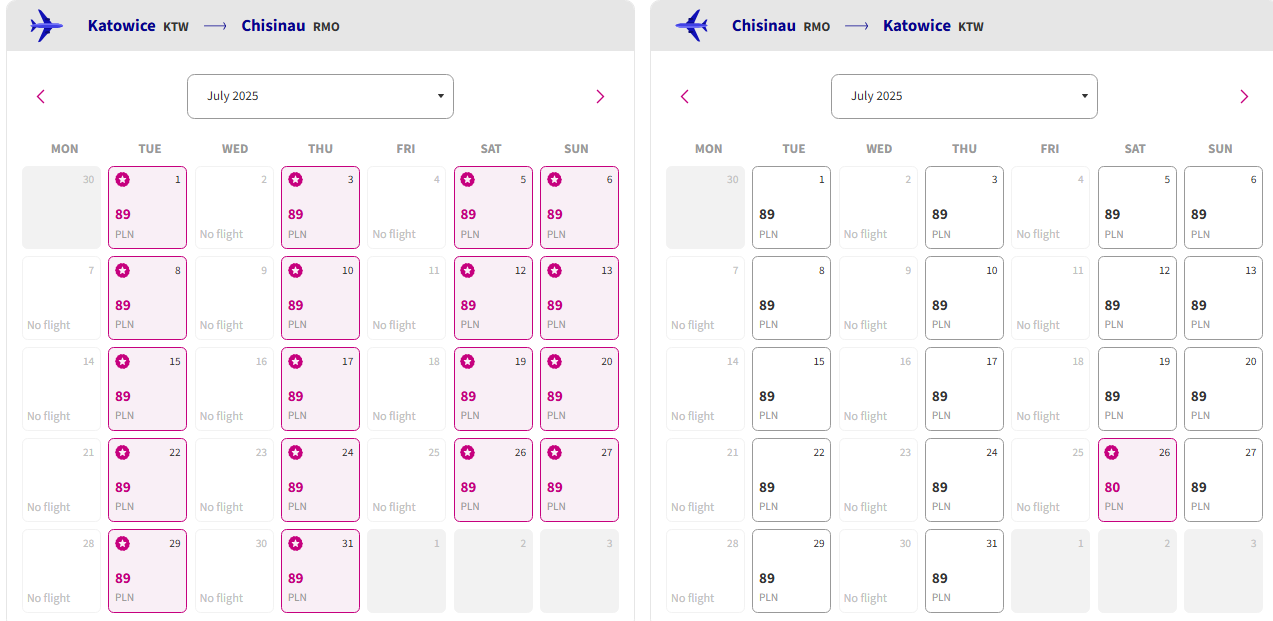Screen dimensions: 1273x621
Task: Pick July 31 in Katowice–Chisinau calendar
Action: (x=320, y=571)
